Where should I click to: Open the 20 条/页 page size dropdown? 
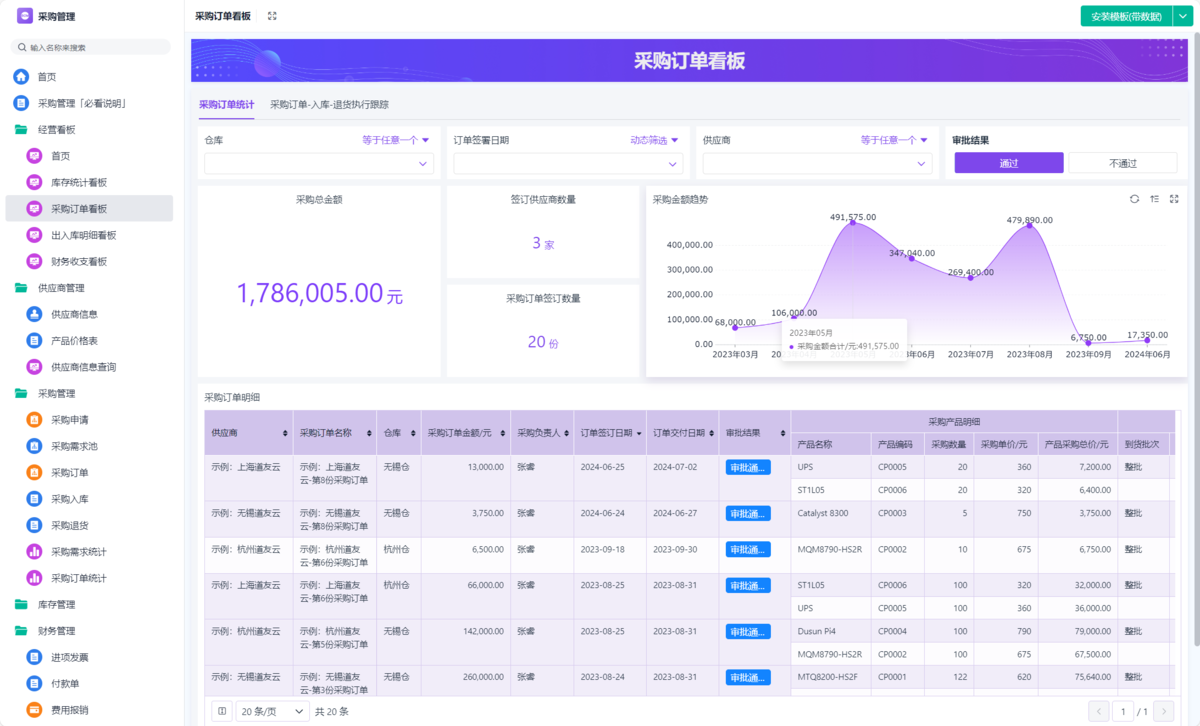(272, 711)
